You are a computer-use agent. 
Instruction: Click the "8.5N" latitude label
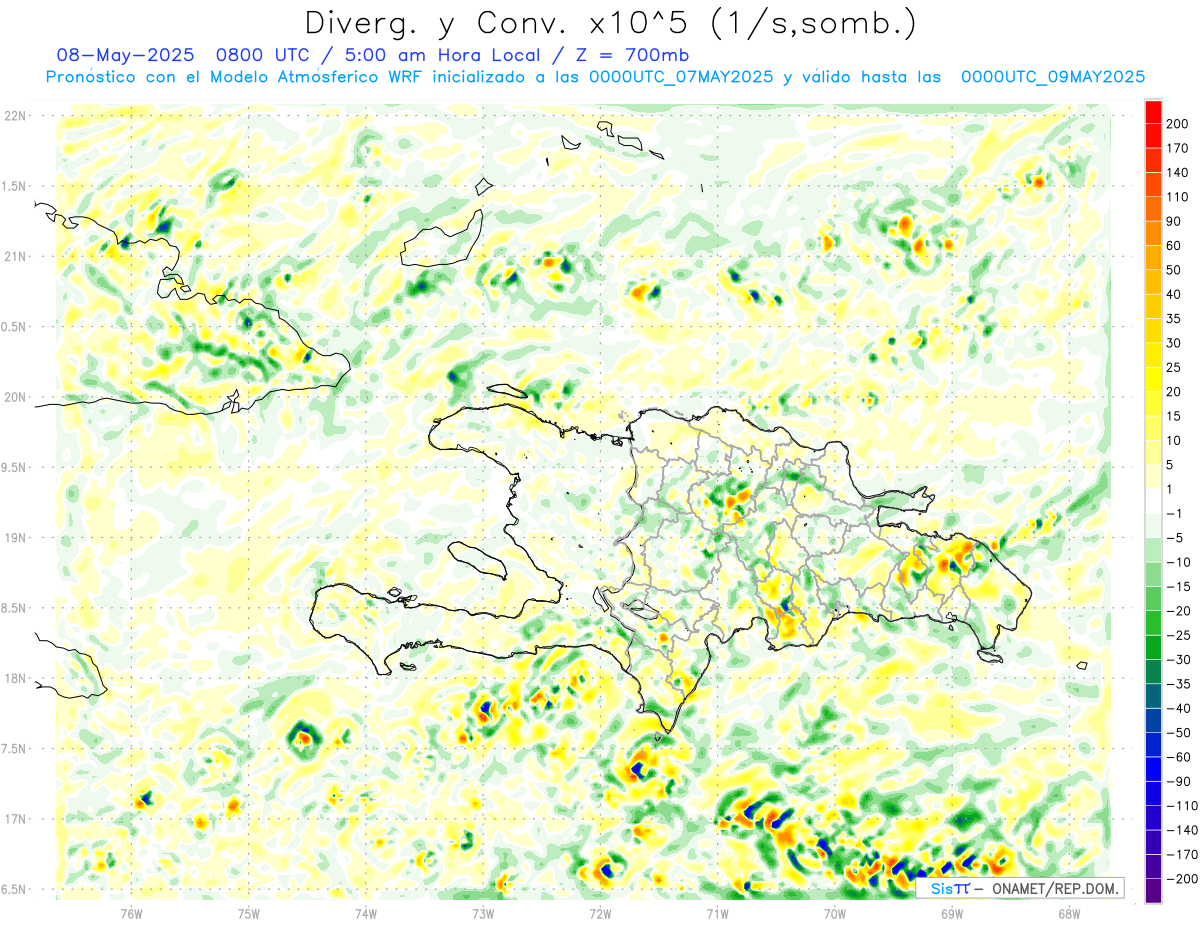(15, 608)
